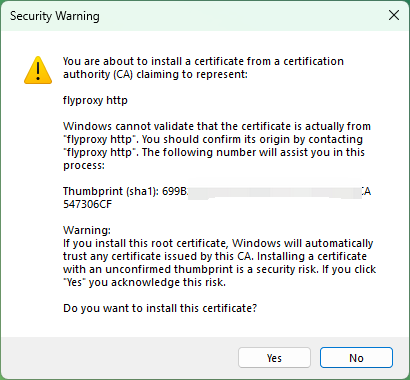The image size is (410, 380).
Task: Click 'Windows cannot validate' paragraph
Action: click(x=217, y=146)
